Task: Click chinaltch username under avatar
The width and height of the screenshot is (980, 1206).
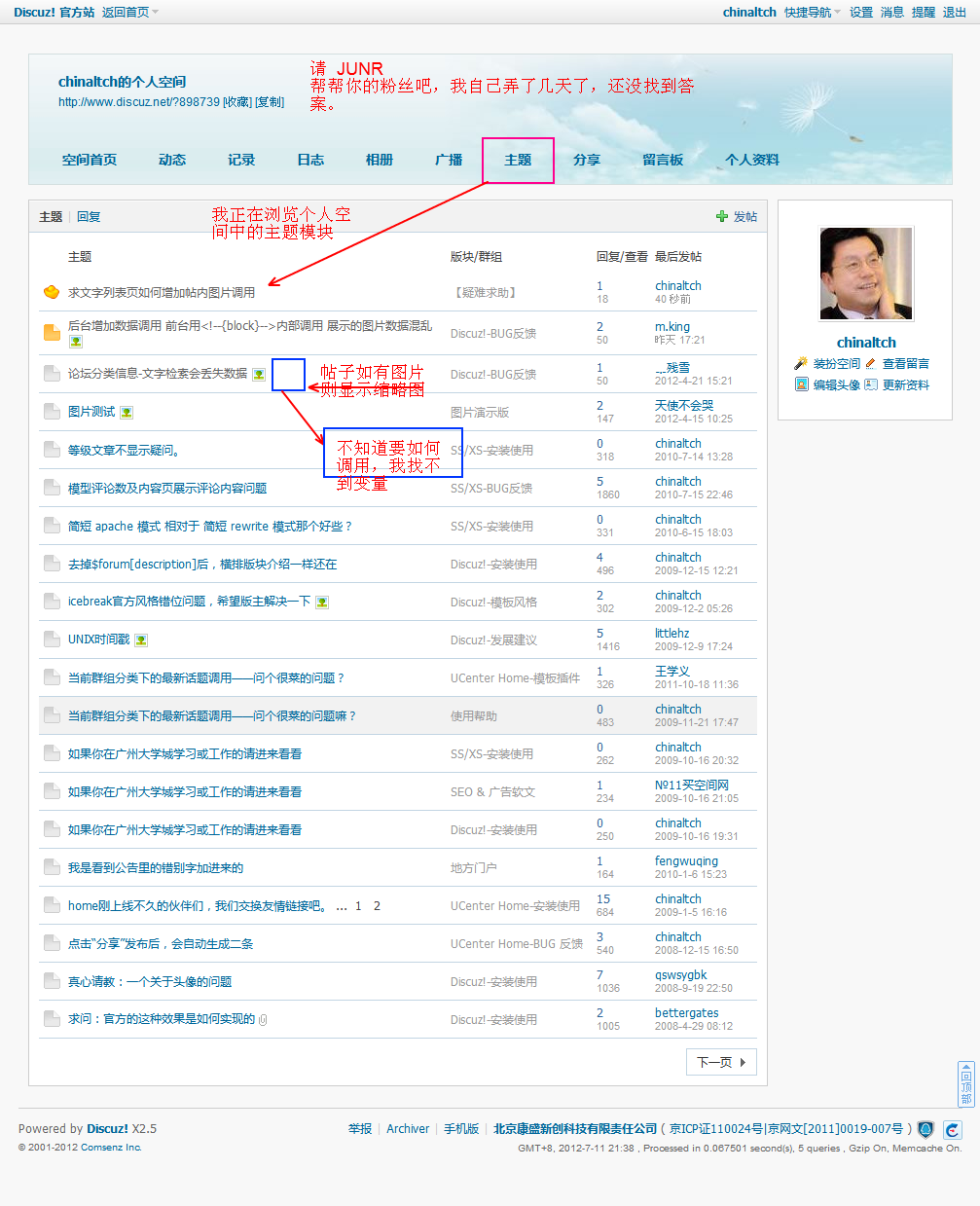Action: pos(866,343)
